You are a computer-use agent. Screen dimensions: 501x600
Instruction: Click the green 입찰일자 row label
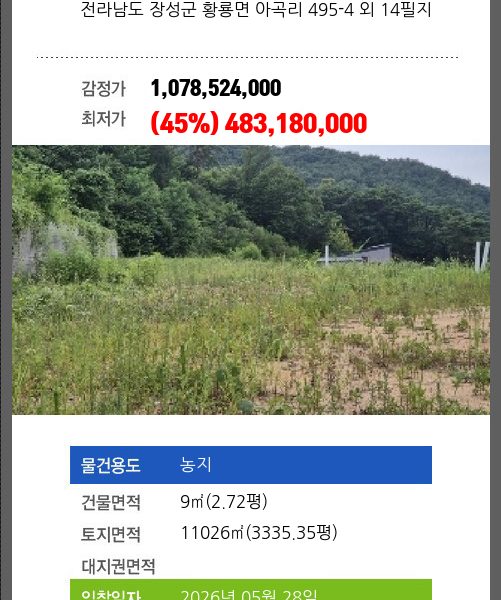[x=111, y=595]
